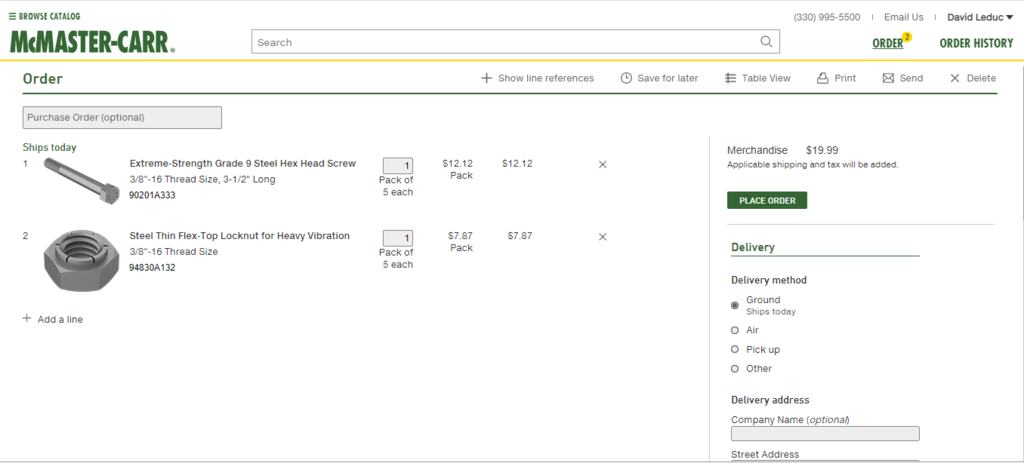
Task: Click the clock icon for Save for later
Action: [626, 78]
